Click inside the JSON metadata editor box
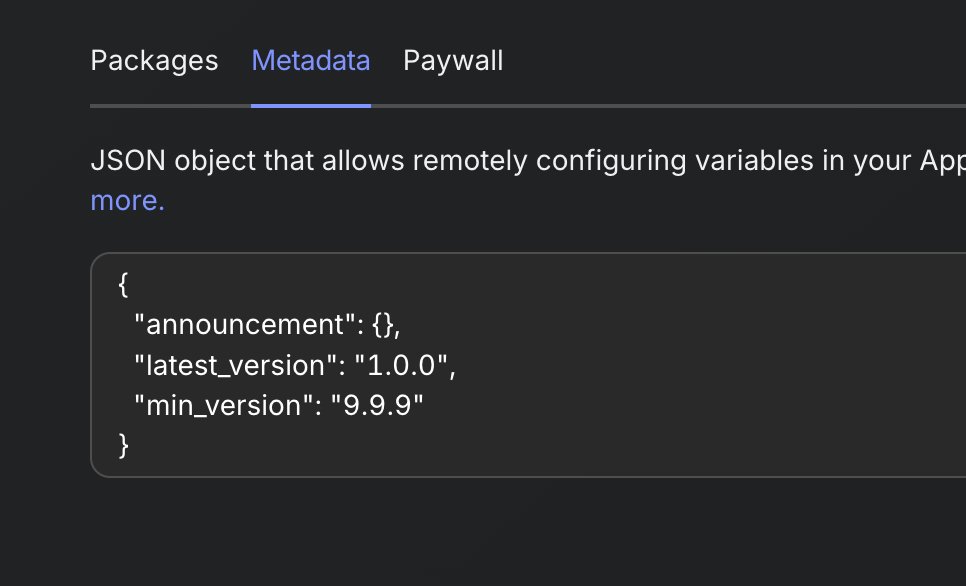This screenshot has width=966, height=586. pos(528,365)
